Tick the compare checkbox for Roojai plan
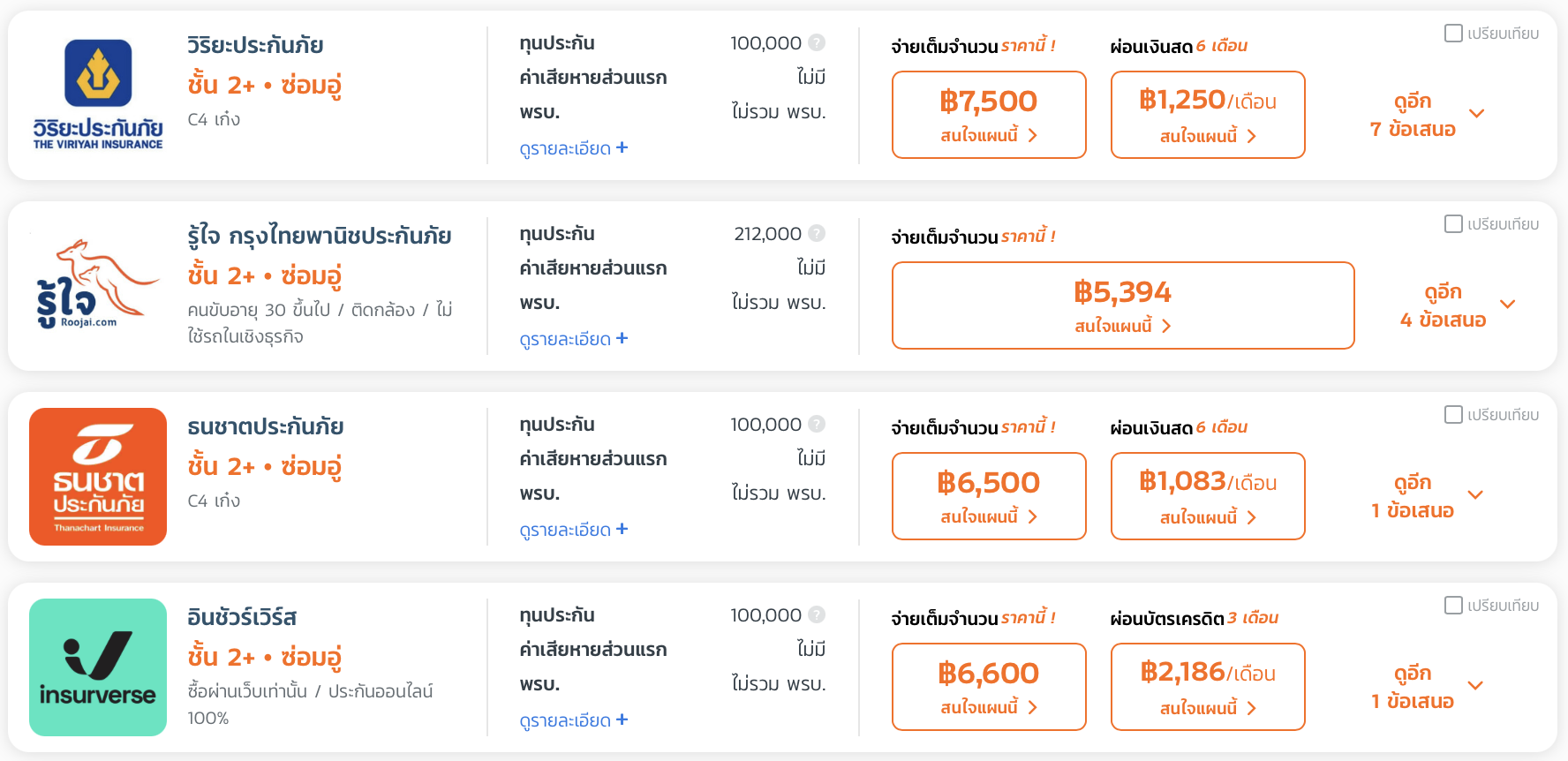 coord(1453,224)
